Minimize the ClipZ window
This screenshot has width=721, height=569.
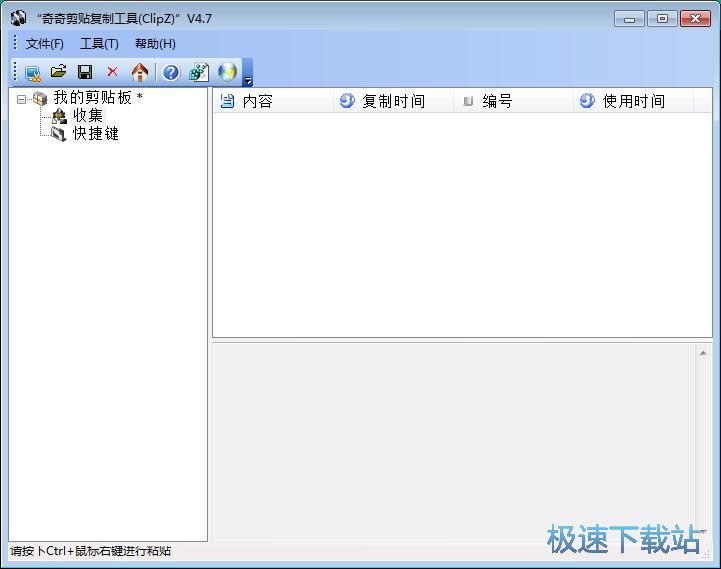click(x=629, y=19)
